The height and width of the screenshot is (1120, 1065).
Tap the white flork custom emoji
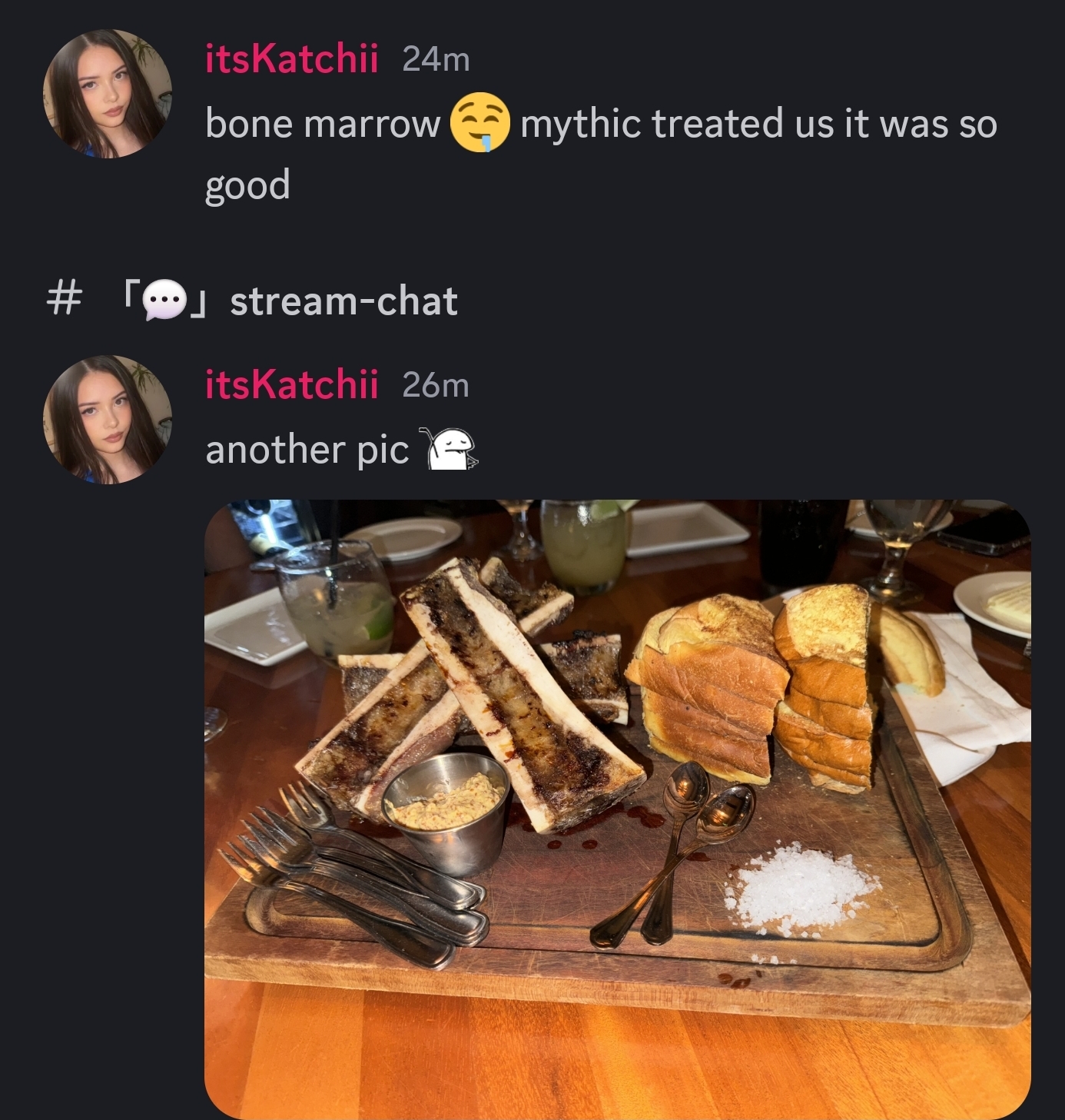click(x=452, y=449)
